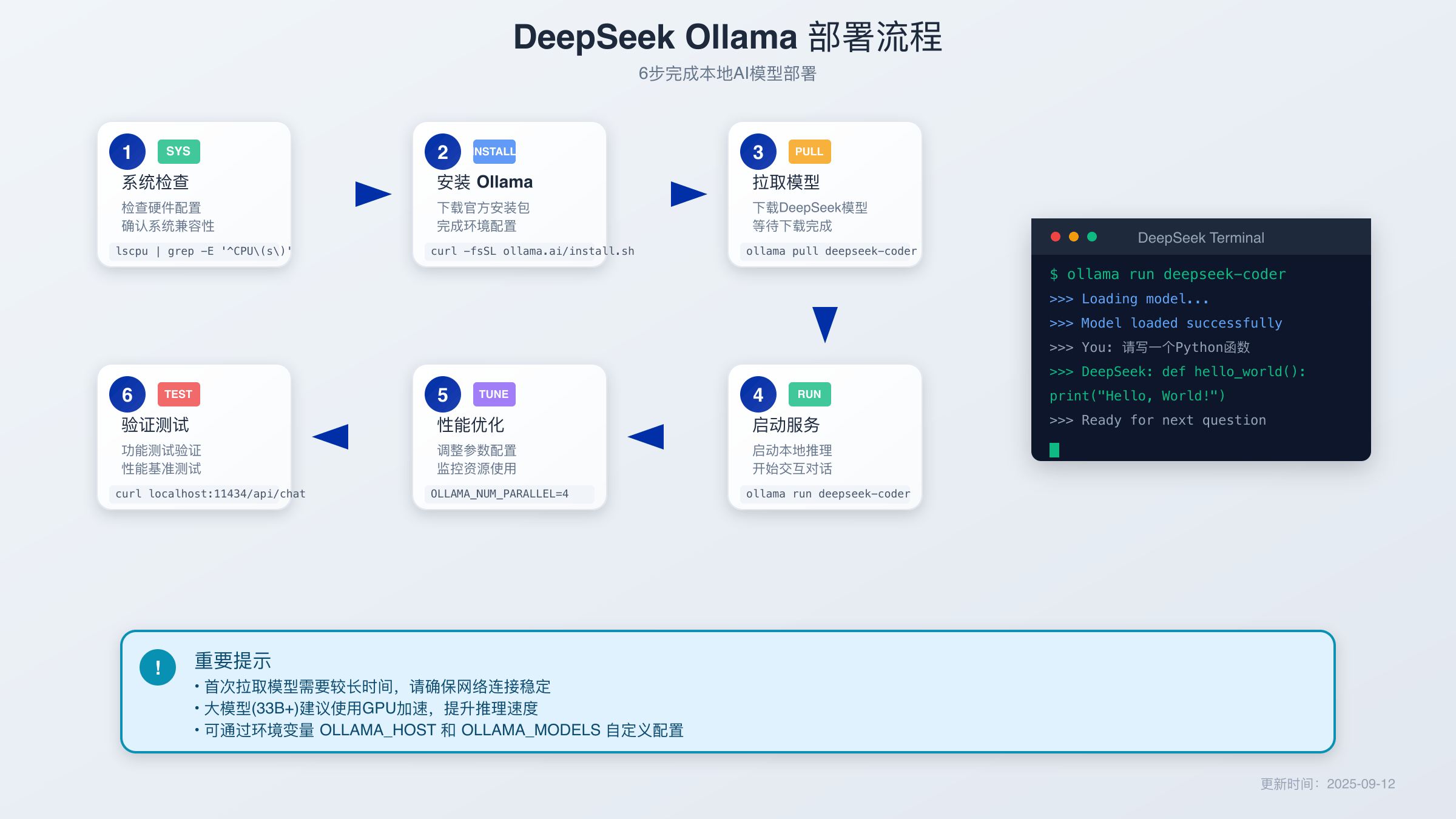This screenshot has width=1456, height=819.
Task: Click the 验证测试 card title
Action: click(x=155, y=425)
